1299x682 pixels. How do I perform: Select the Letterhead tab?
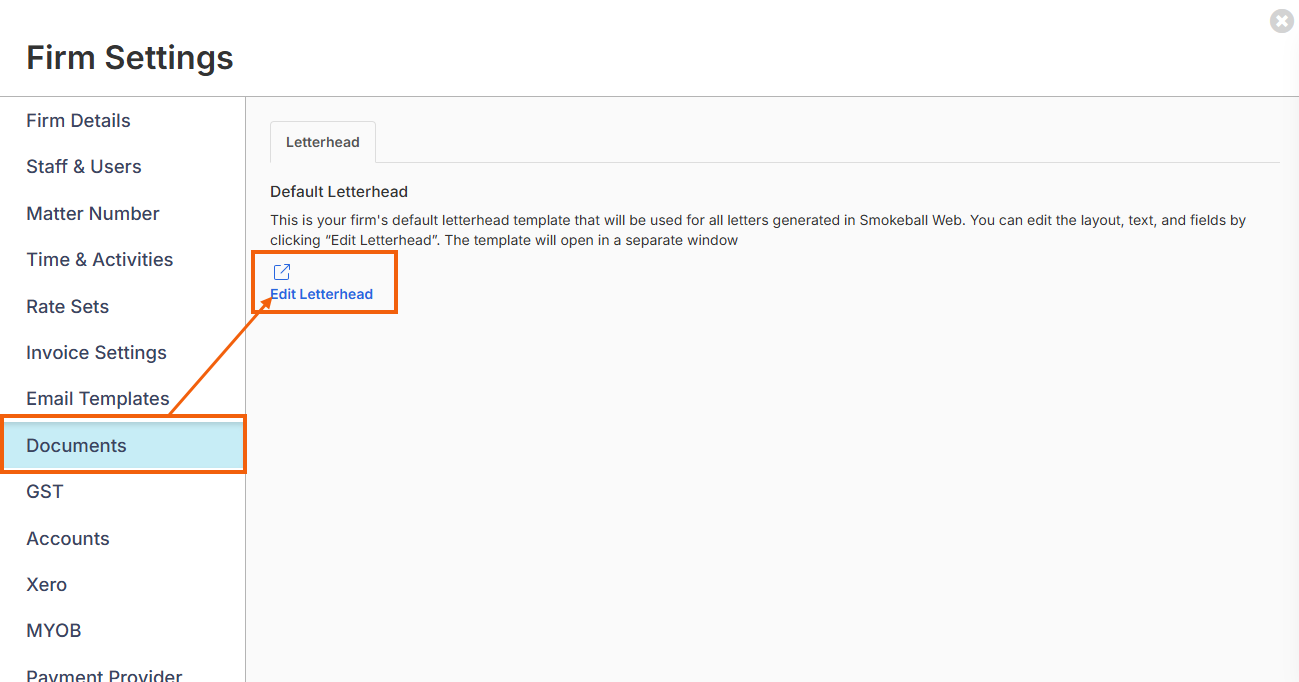coord(322,142)
